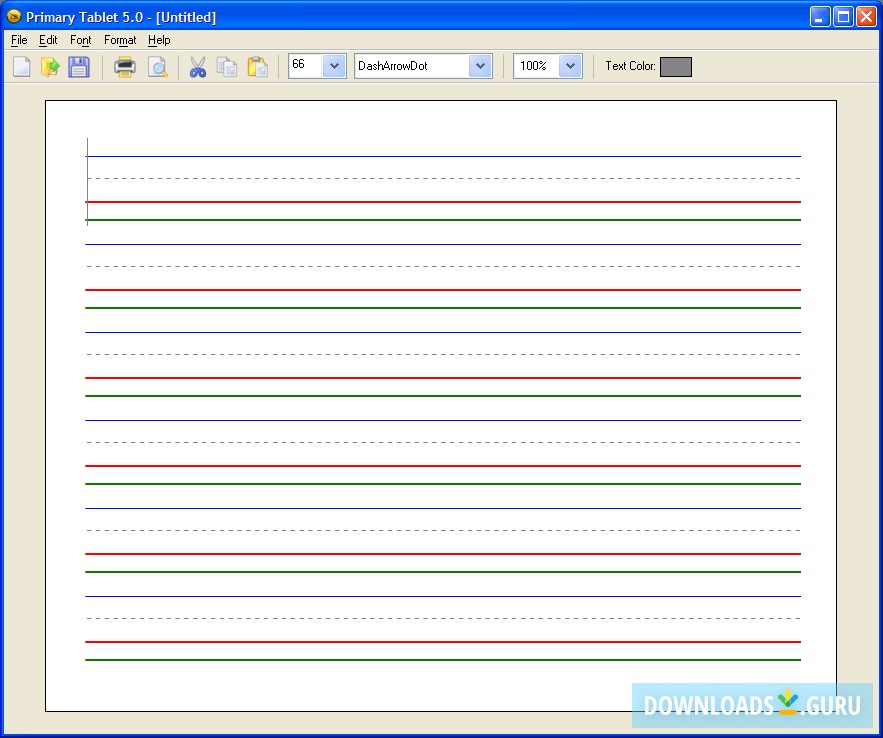Print the tablet page
The width and height of the screenshot is (883, 738).
point(124,66)
